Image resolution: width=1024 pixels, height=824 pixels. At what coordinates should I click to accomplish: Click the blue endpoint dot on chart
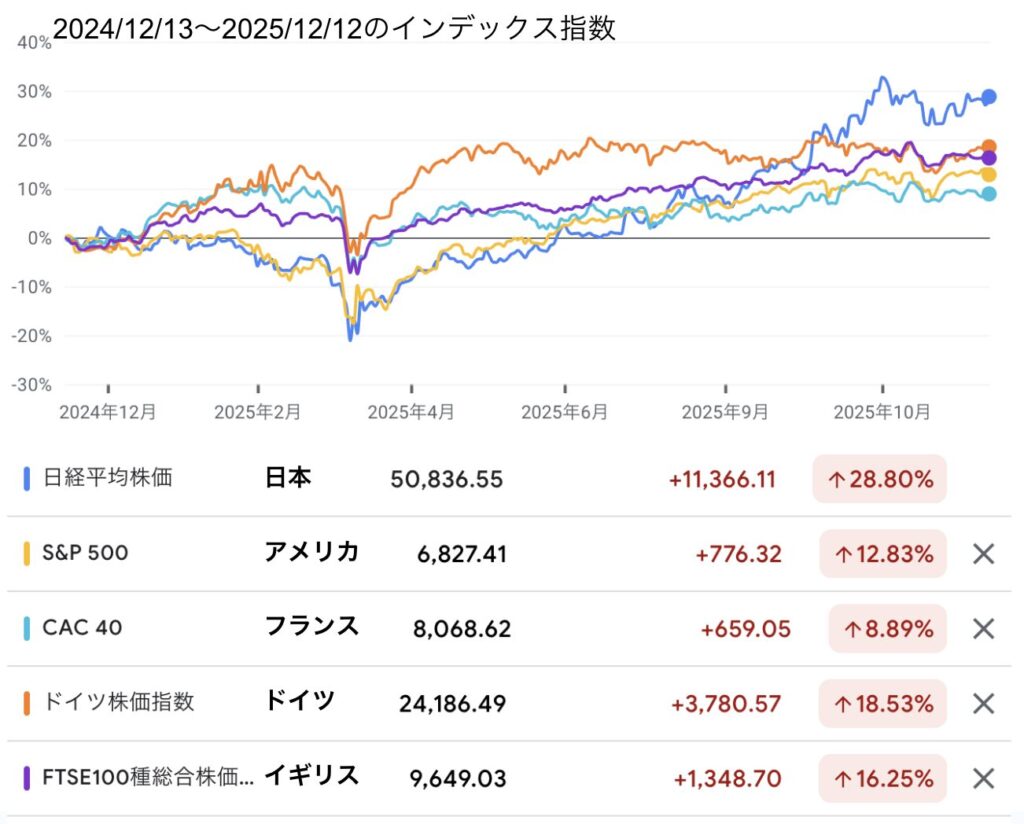[989, 97]
